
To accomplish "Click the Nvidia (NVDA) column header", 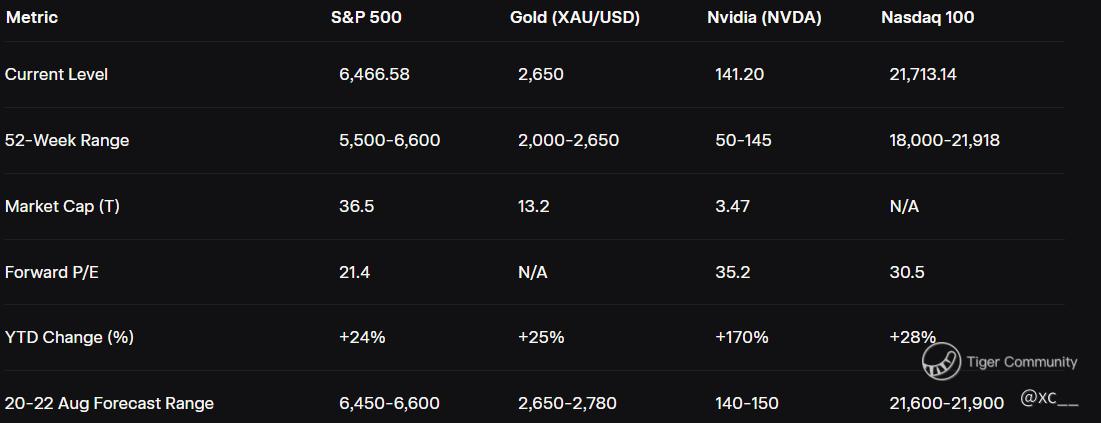I will 764,17.
